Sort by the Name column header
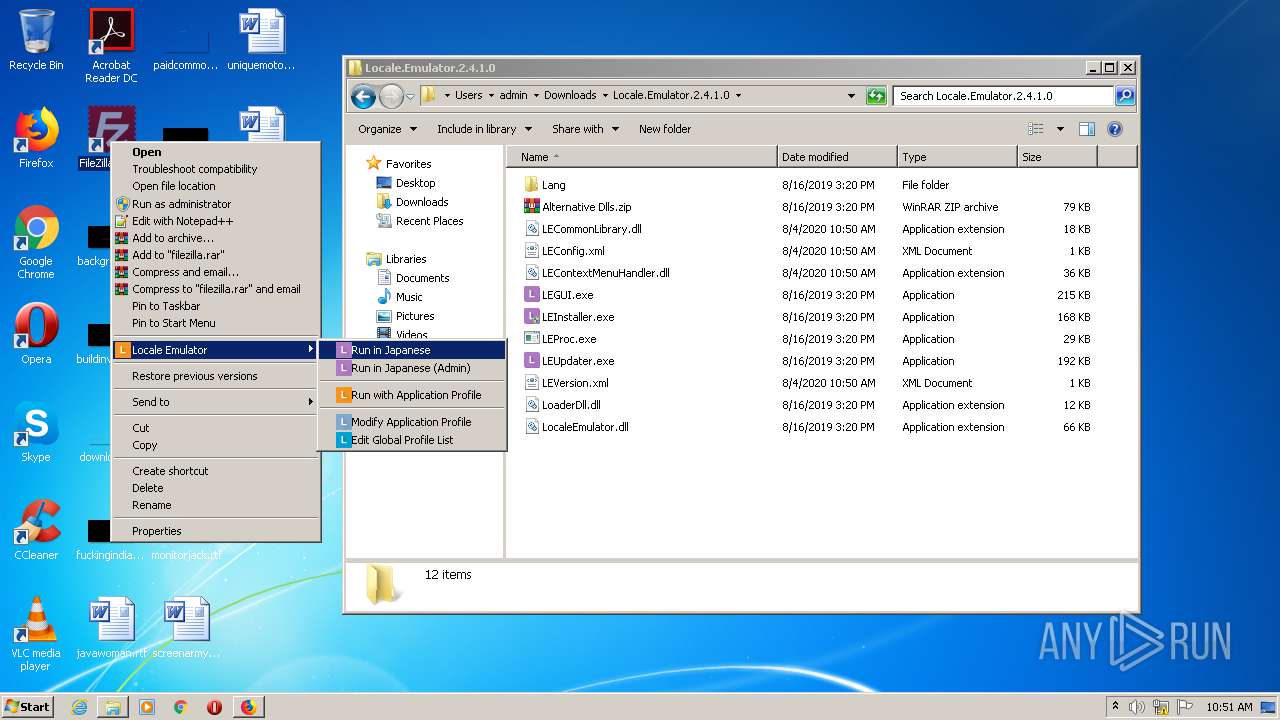The width and height of the screenshot is (1280, 720). tap(641, 157)
